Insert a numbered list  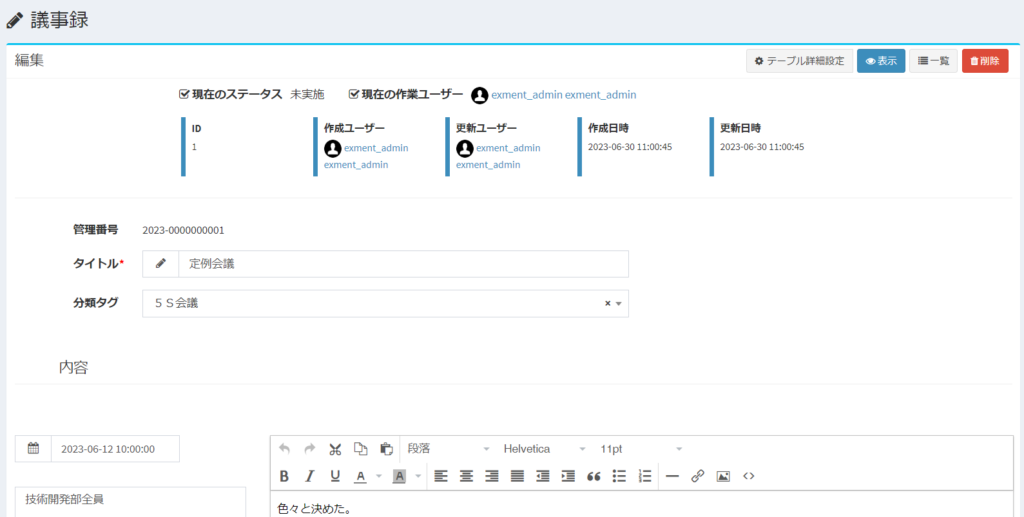[x=645, y=477]
